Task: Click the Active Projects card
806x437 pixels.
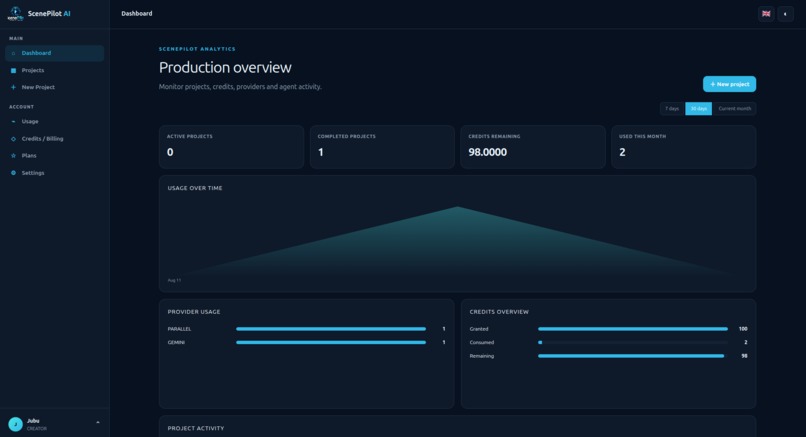Action: 231,147
